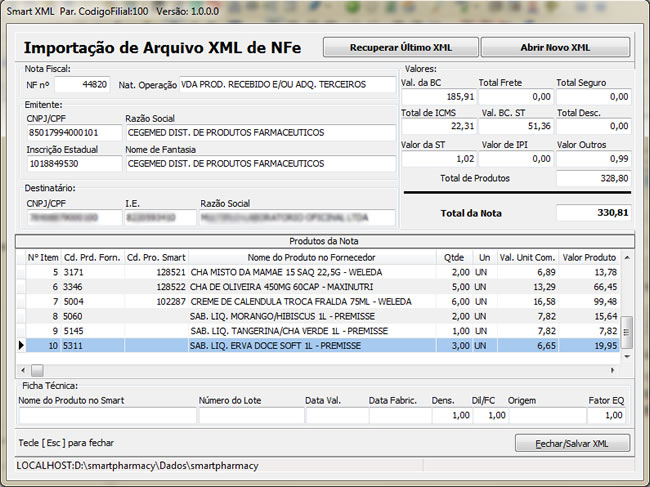Click the Total da Nota field 330,81
The height and width of the screenshot is (487, 650).
coord(594,213)
